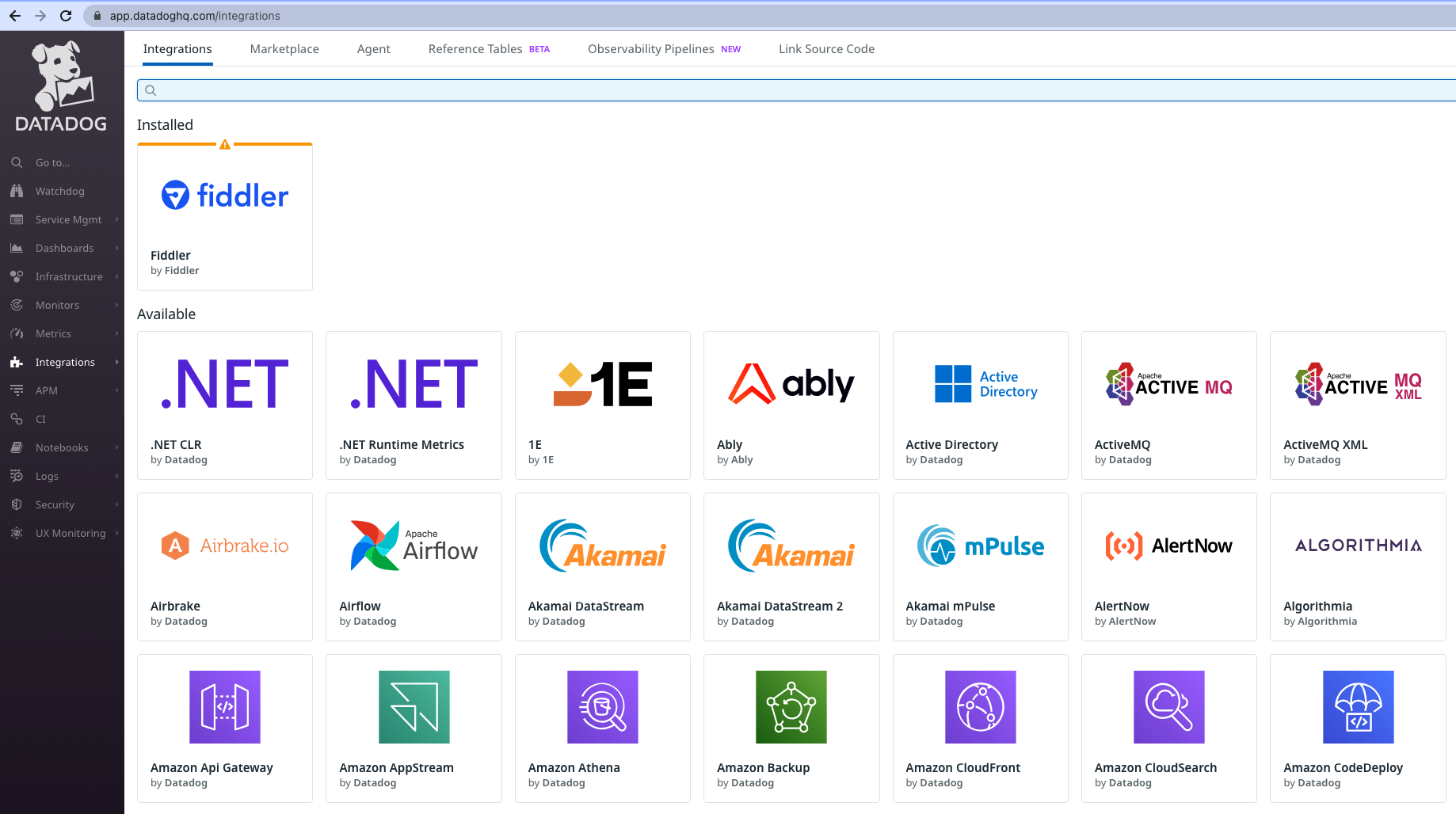Open the .NET CLR integration tile
This screenshot has height=814, width=1456.
point(225,405)
